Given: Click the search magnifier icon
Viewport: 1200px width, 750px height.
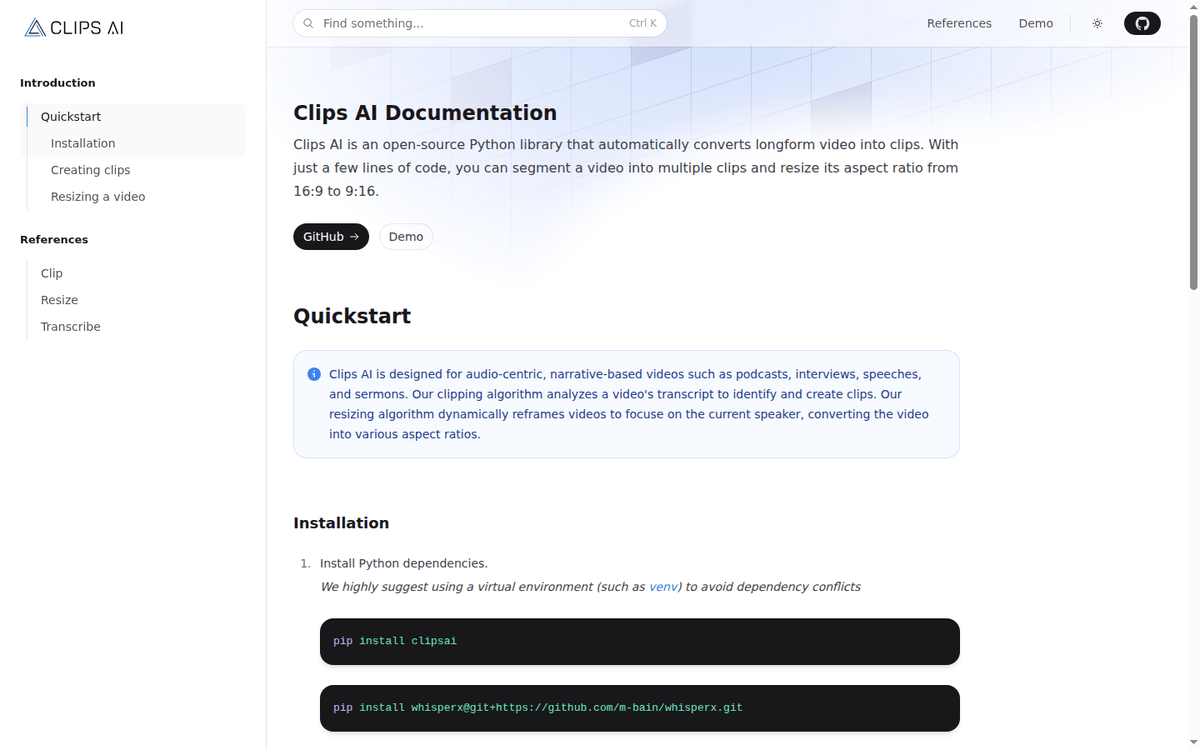Looking at the screenshot, I should tap(308, 23).
